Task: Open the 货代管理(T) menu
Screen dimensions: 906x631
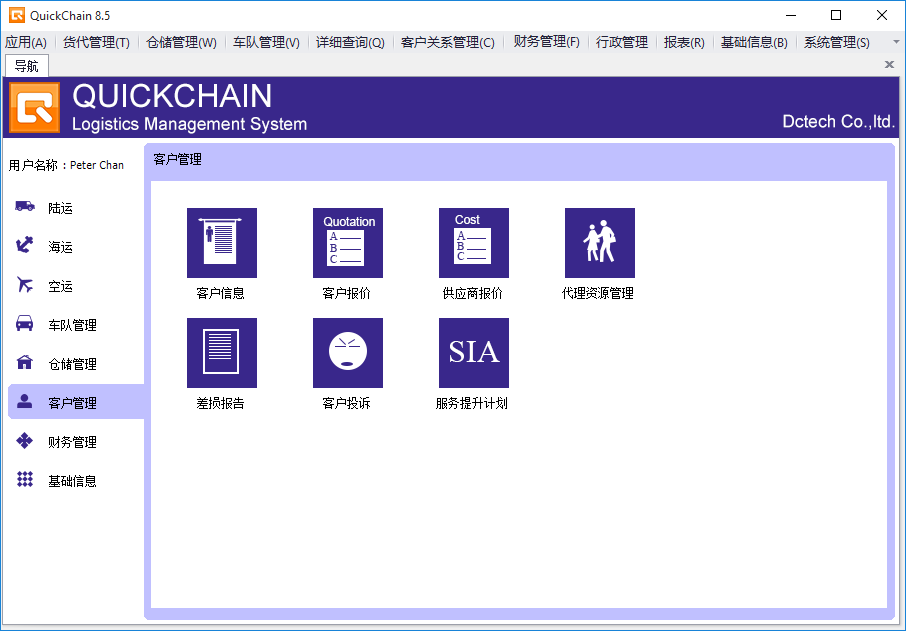Action: click(96, 42)
